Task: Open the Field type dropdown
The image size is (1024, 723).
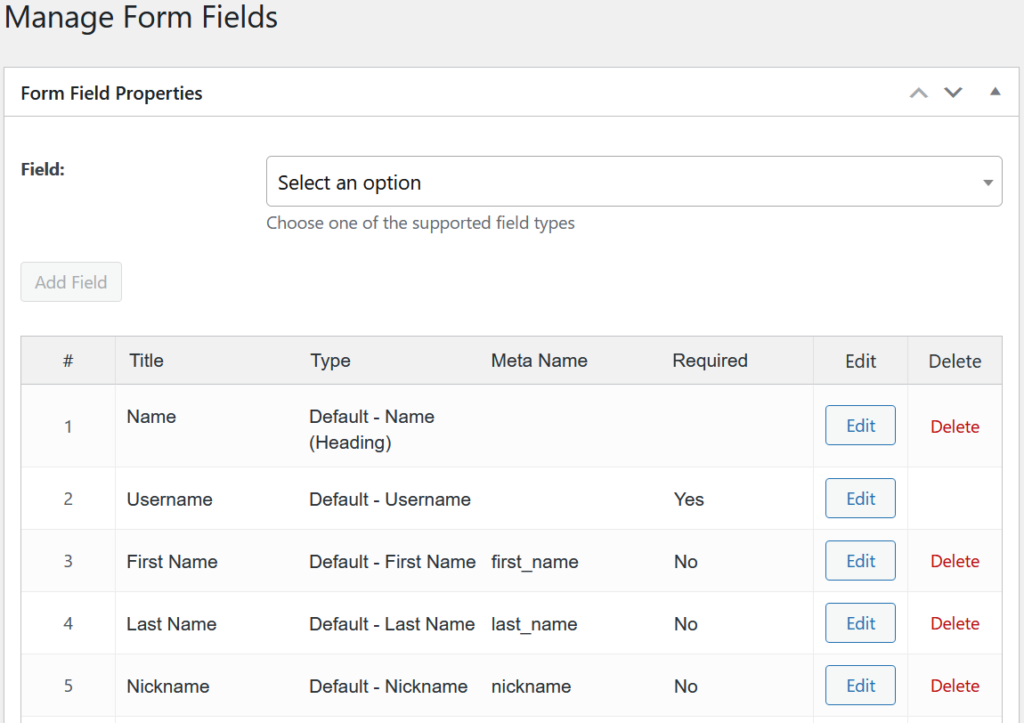Action: click(634, 182)
